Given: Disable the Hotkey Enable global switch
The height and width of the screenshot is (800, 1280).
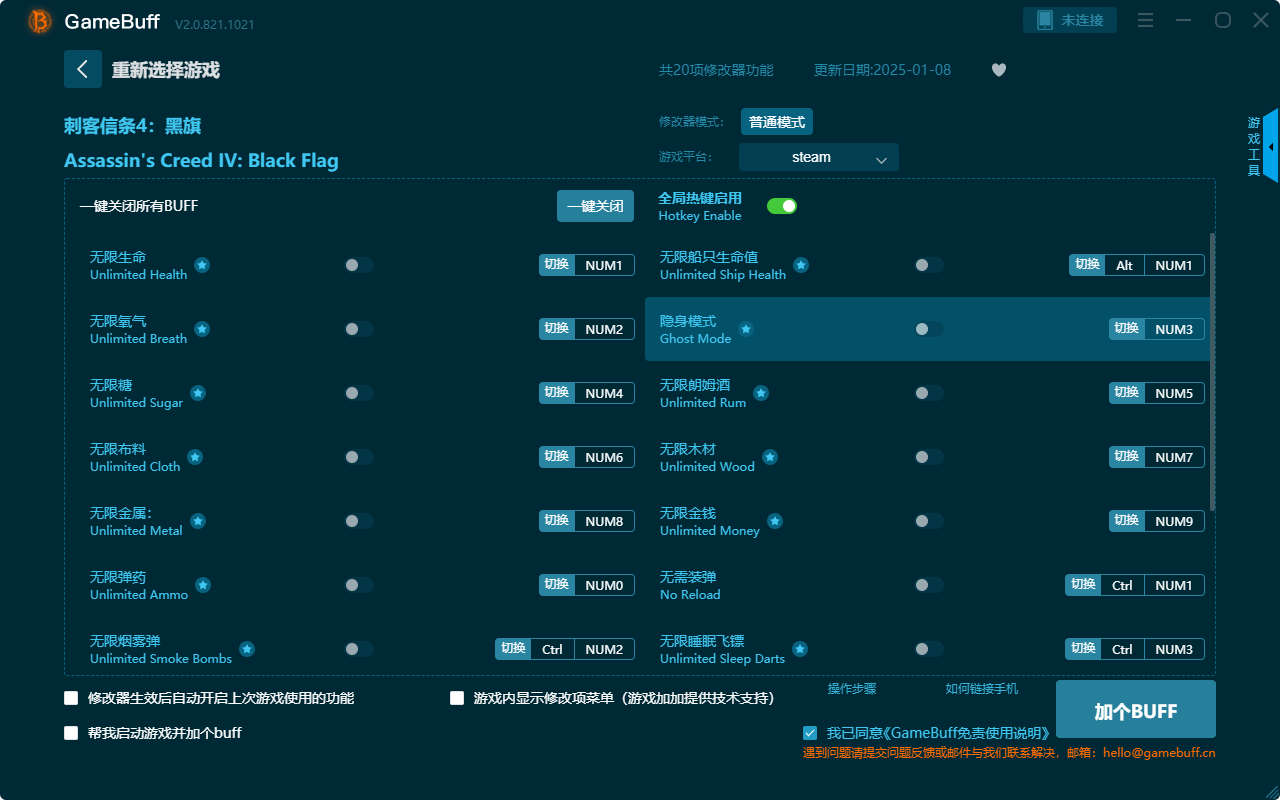Looking at the screenshot, I should [781, 205].
